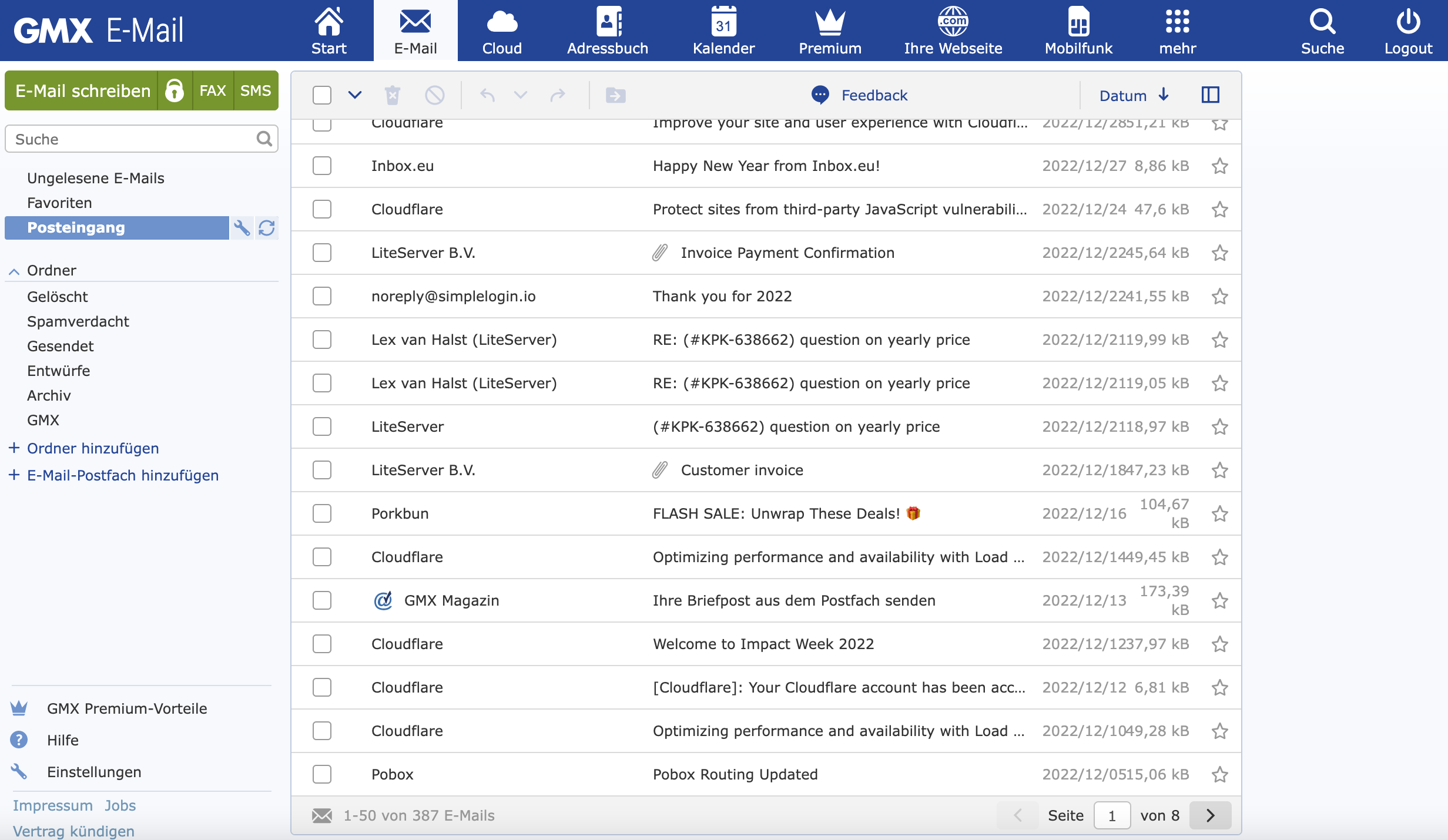This screenshot has height=840, width=1448.
Task: Click the SMS button
Action: pyautogui.click(x=256, y=90)
